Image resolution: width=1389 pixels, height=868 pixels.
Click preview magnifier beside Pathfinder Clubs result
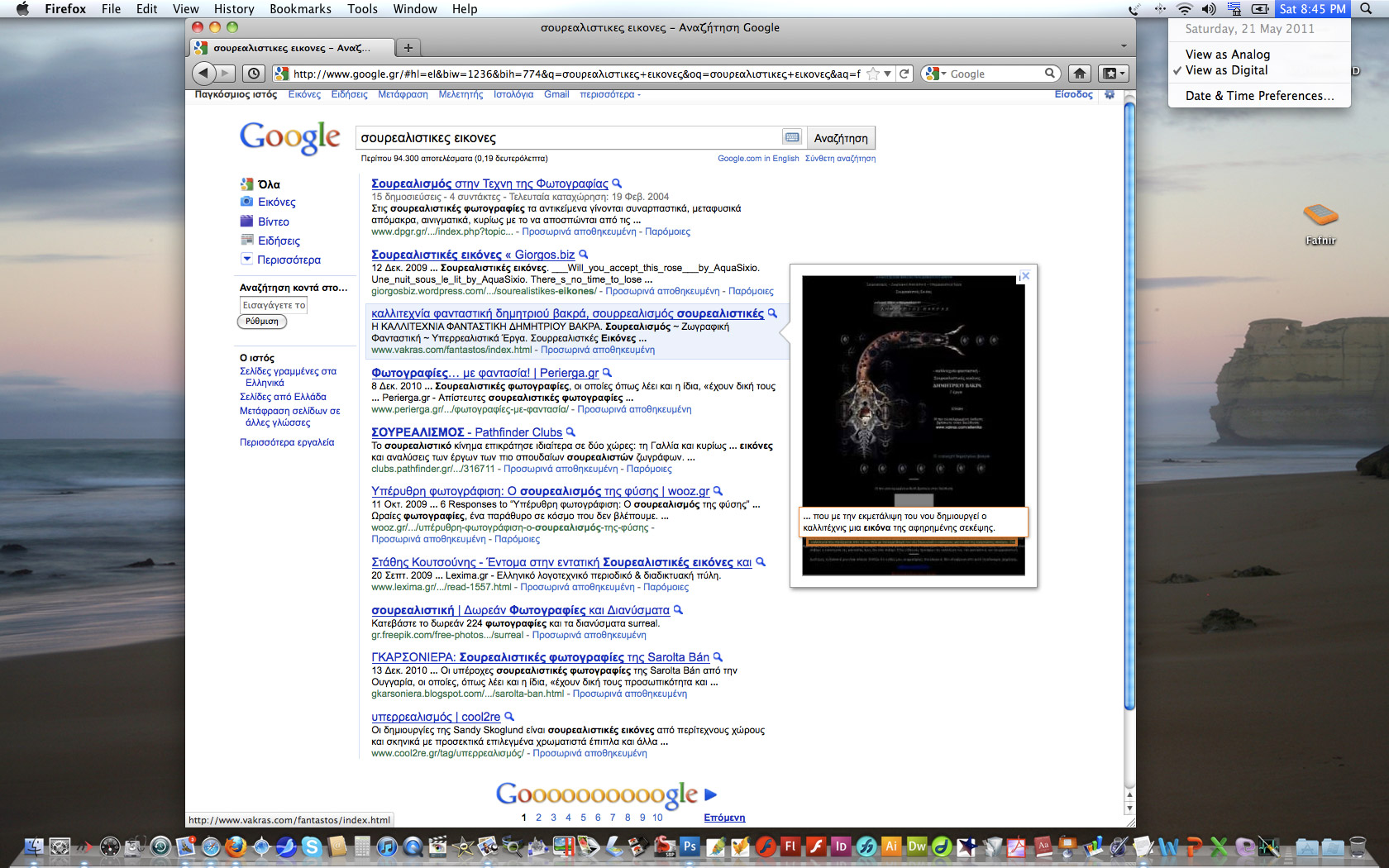click(570, 432)
